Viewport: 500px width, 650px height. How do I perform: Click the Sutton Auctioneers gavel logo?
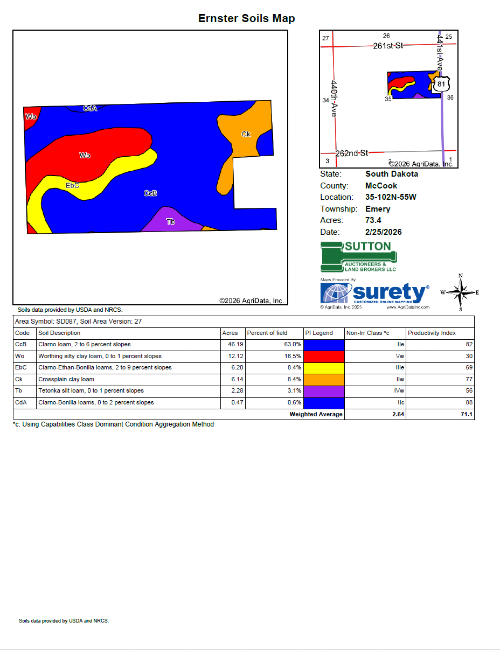click(x=359, y=257)
